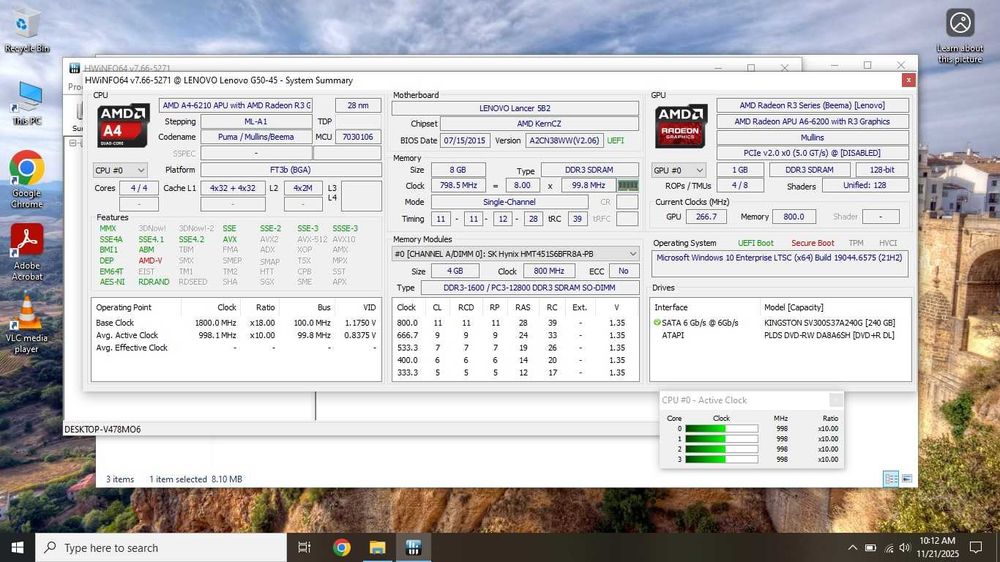Click the AMD KernCZ chipset field

[539, 124]
